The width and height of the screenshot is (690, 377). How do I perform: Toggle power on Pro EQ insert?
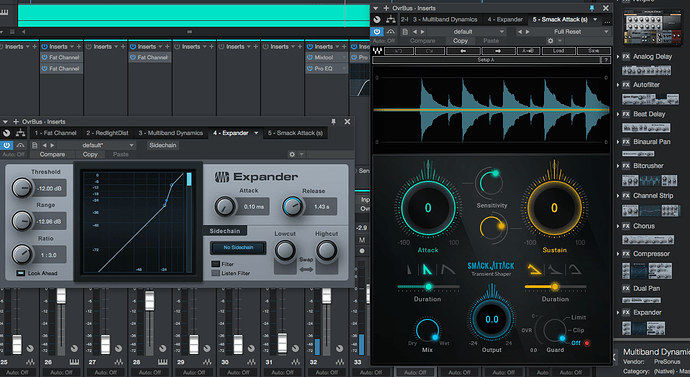[x=309, y=69]
